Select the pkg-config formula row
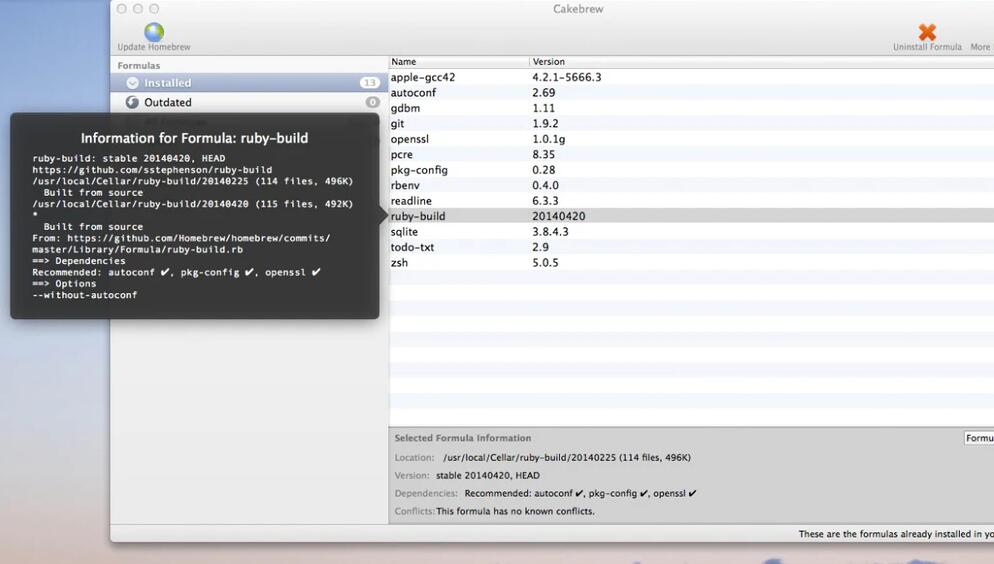The width and height of the screenshot is (994, 564). click(691, 170)
